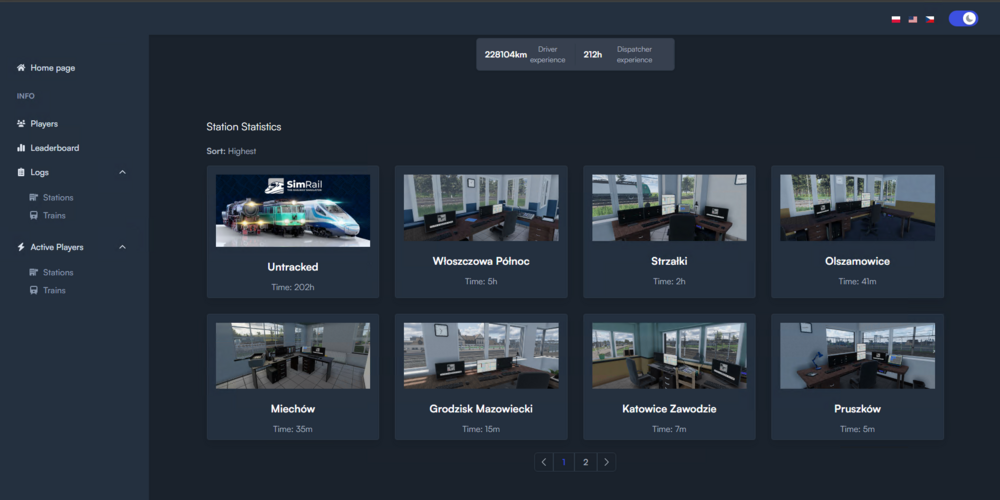Screen dimensions: 1000x500
Task: Select the US flag for English
Action: point(913,19)
